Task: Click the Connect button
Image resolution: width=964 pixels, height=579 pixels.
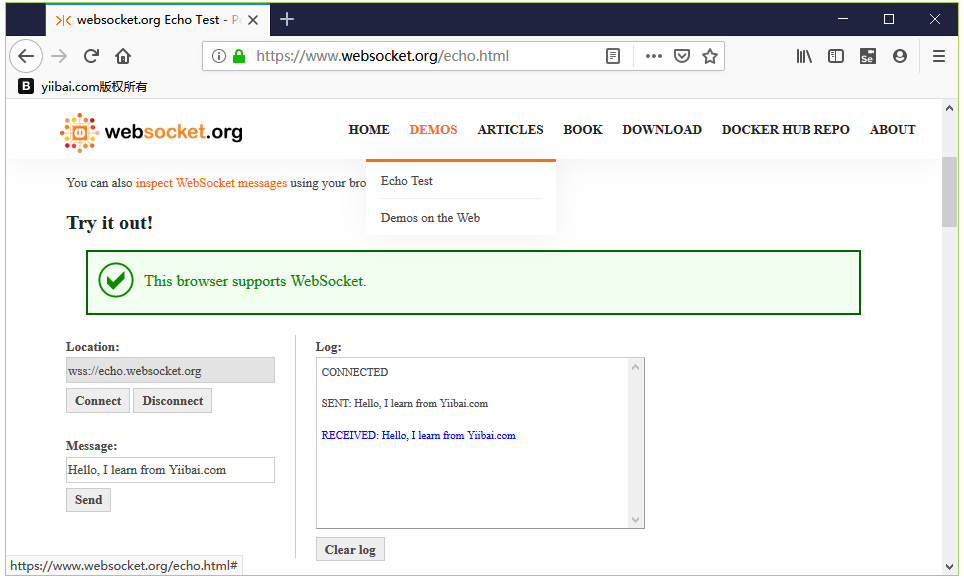Action: (98, 401)
